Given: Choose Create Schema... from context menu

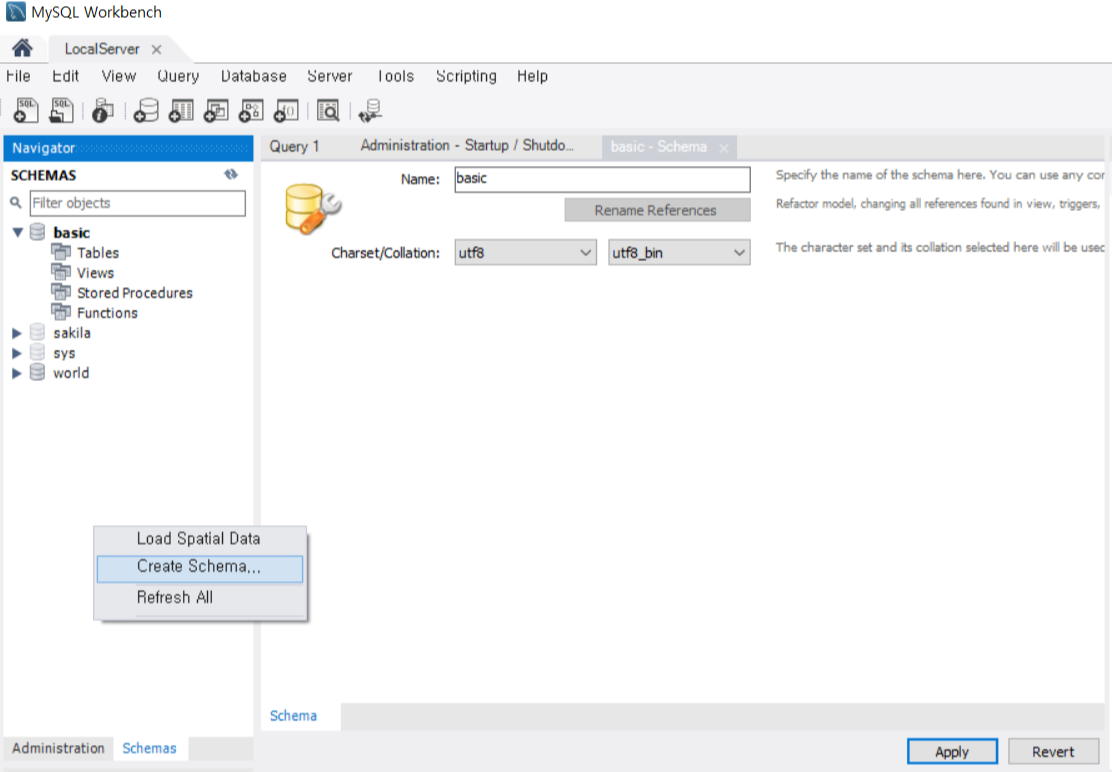Looking at the screenshot, I should pyautogui.click(x=200, y=568).
